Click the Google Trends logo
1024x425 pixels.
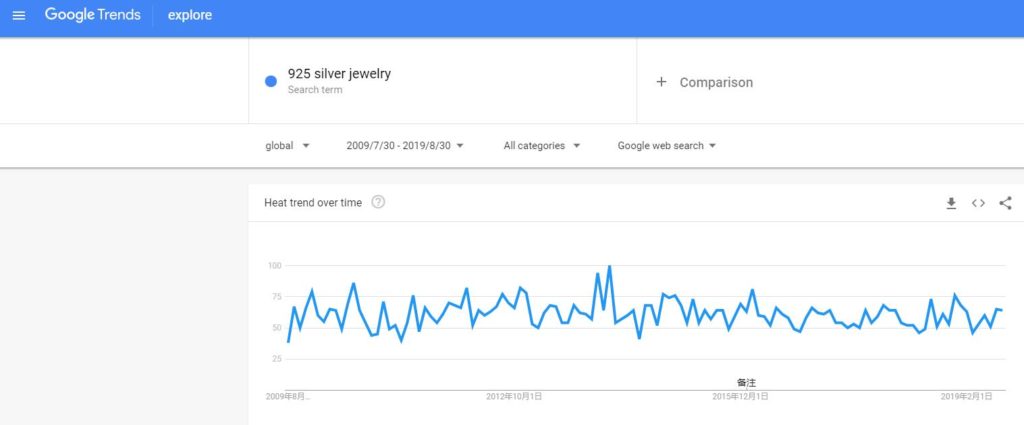(x=92, y=16)
